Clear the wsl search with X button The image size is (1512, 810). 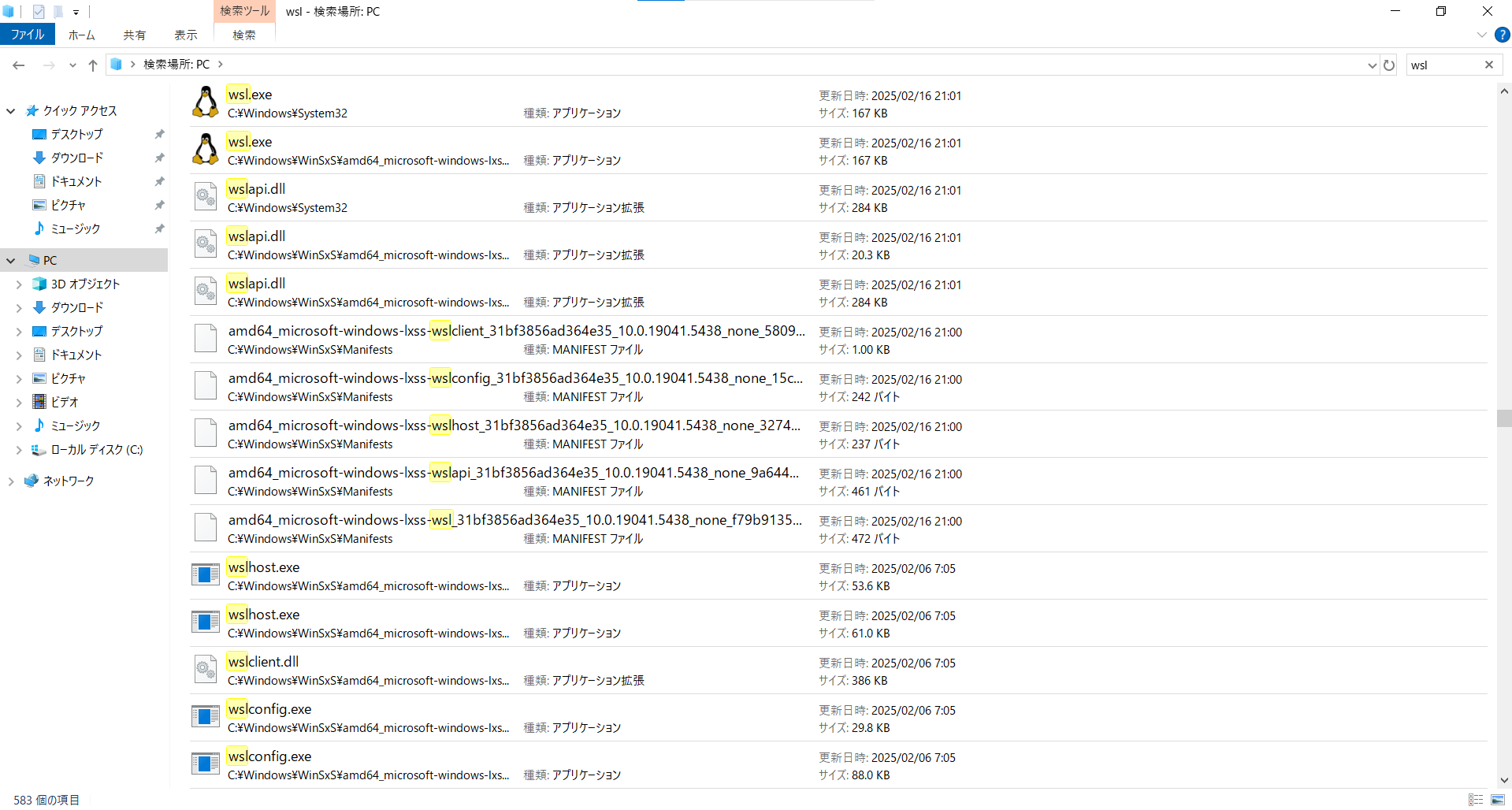pyautogui.click(x=1489, y=65)
